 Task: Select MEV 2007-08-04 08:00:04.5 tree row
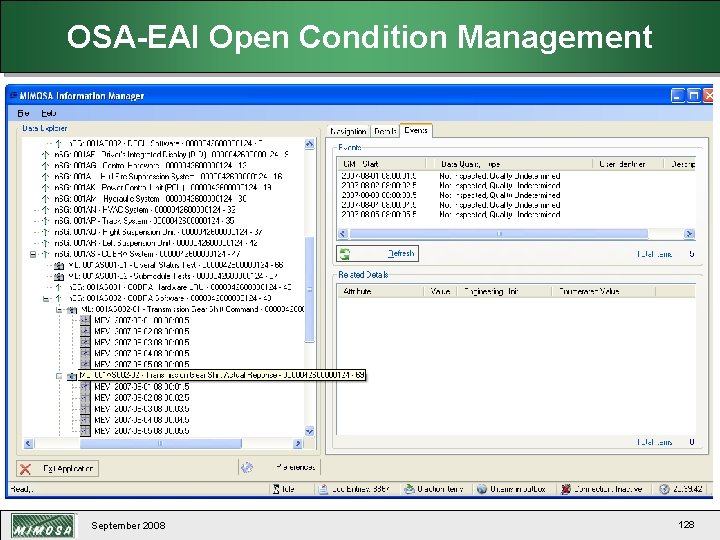tap(141, 420)
